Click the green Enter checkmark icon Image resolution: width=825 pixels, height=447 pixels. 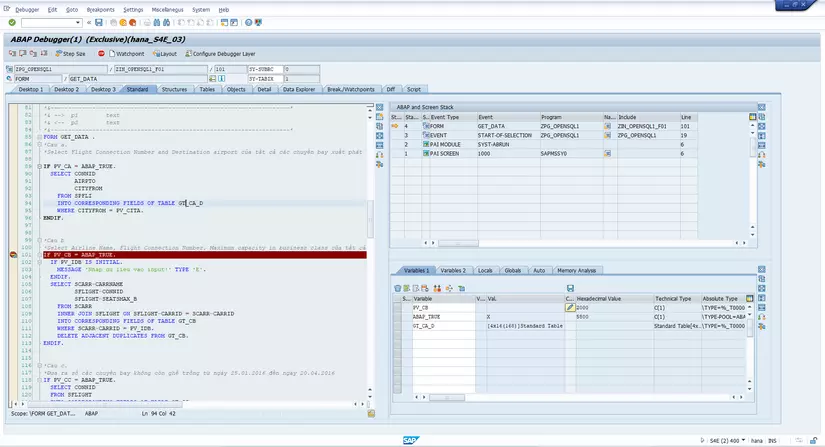click(12, 21)
